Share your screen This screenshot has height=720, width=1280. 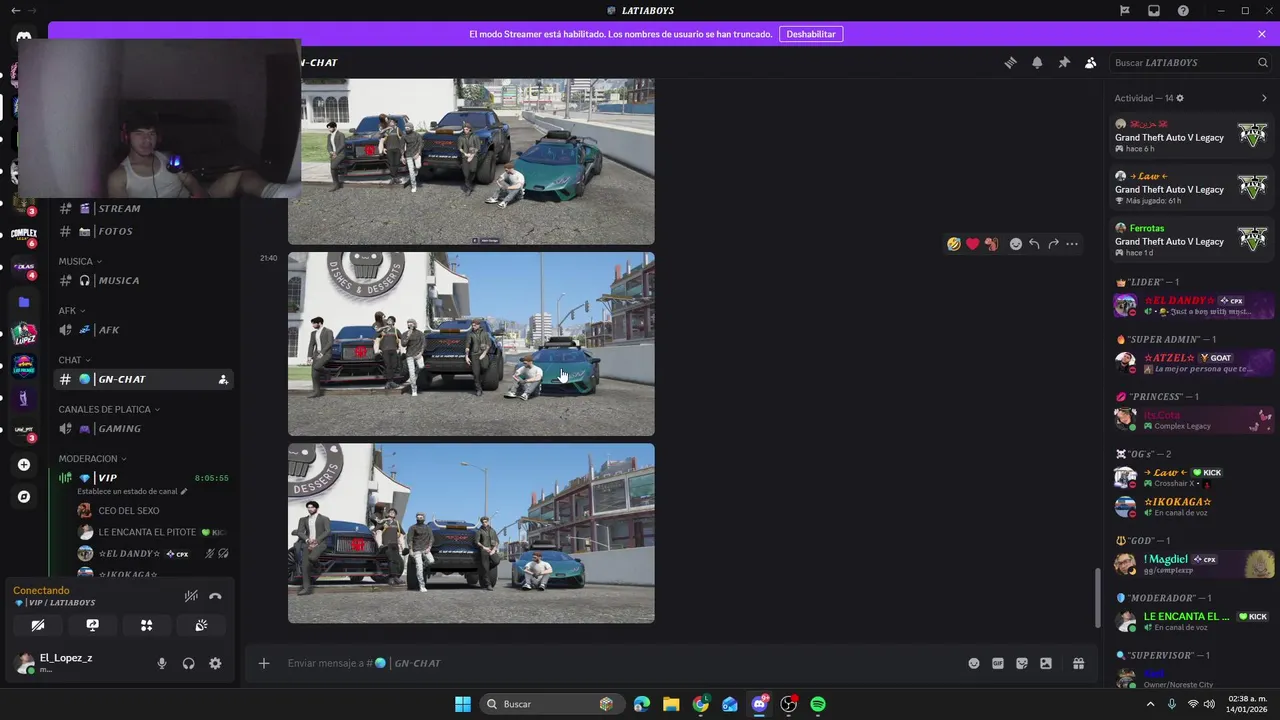pyautogui.click(x=92, y=625)
